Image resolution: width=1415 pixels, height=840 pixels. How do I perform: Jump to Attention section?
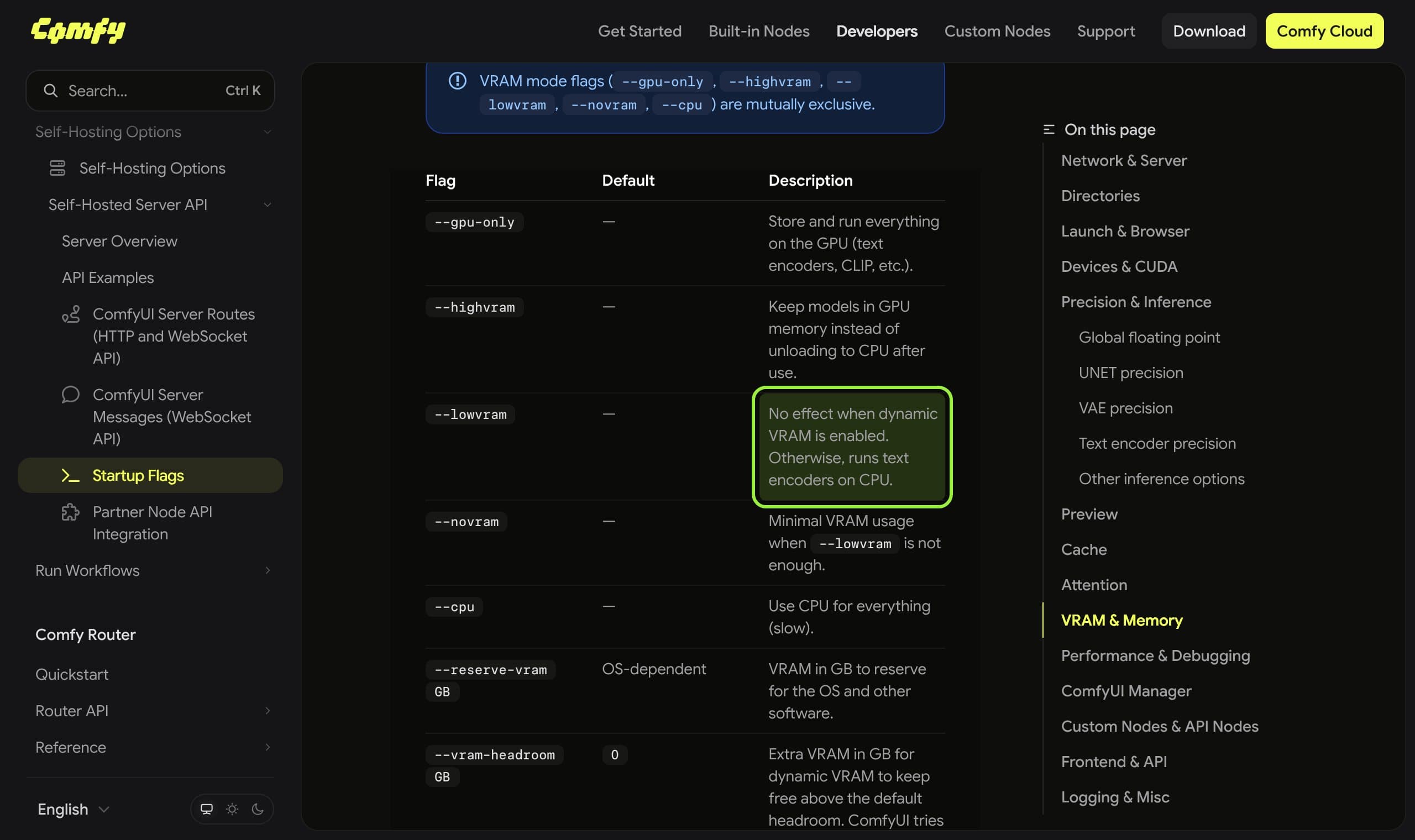tap(1093, 585)
